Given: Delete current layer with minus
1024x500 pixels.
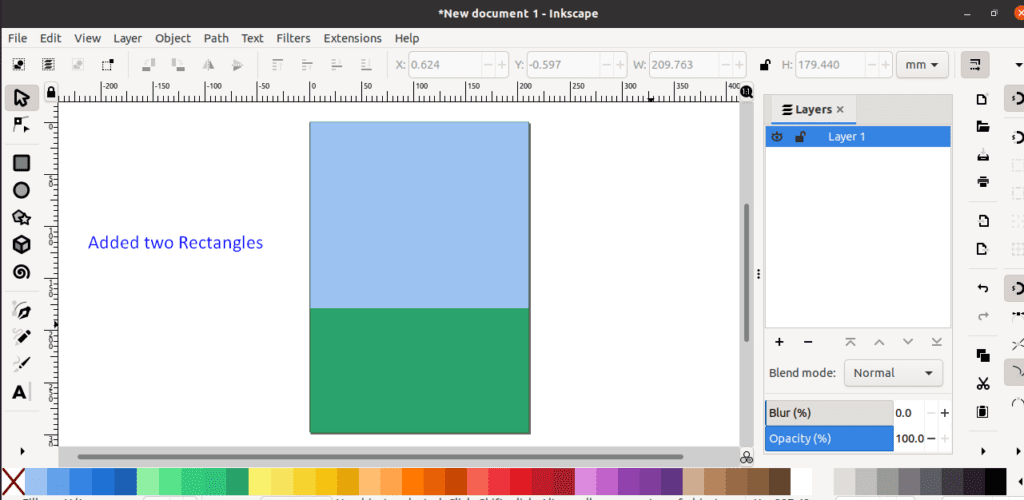Looking at the screenshot, I should click(808, 341).
